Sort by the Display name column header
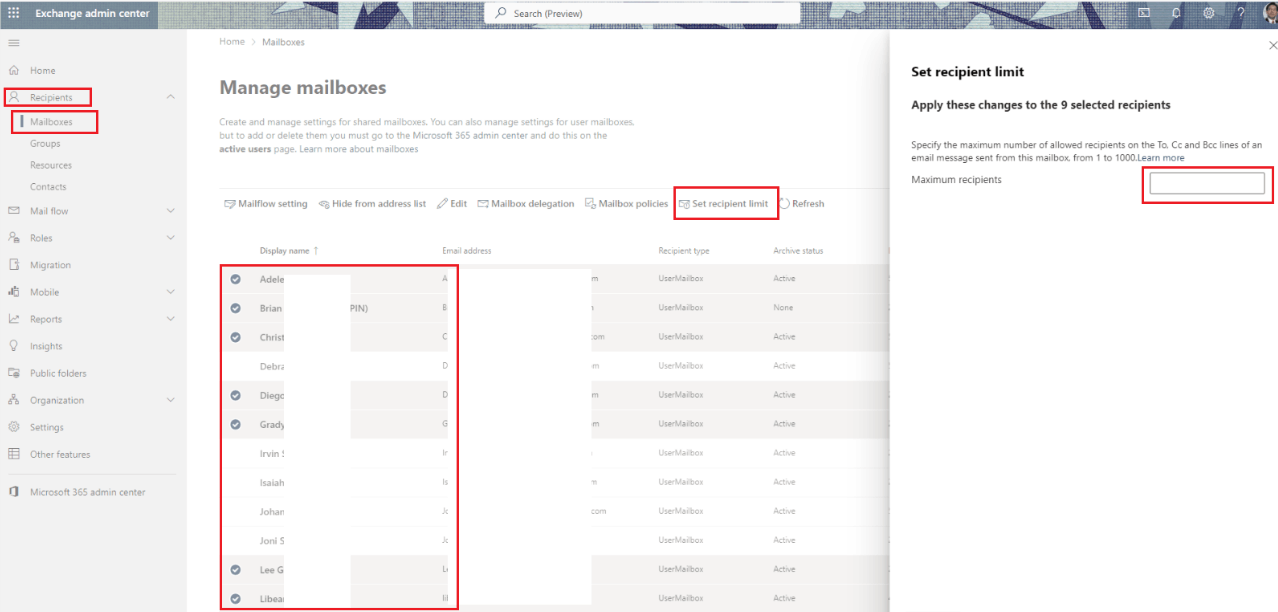Viewport: 1278px width, 612px height. (x=289, y=250)
